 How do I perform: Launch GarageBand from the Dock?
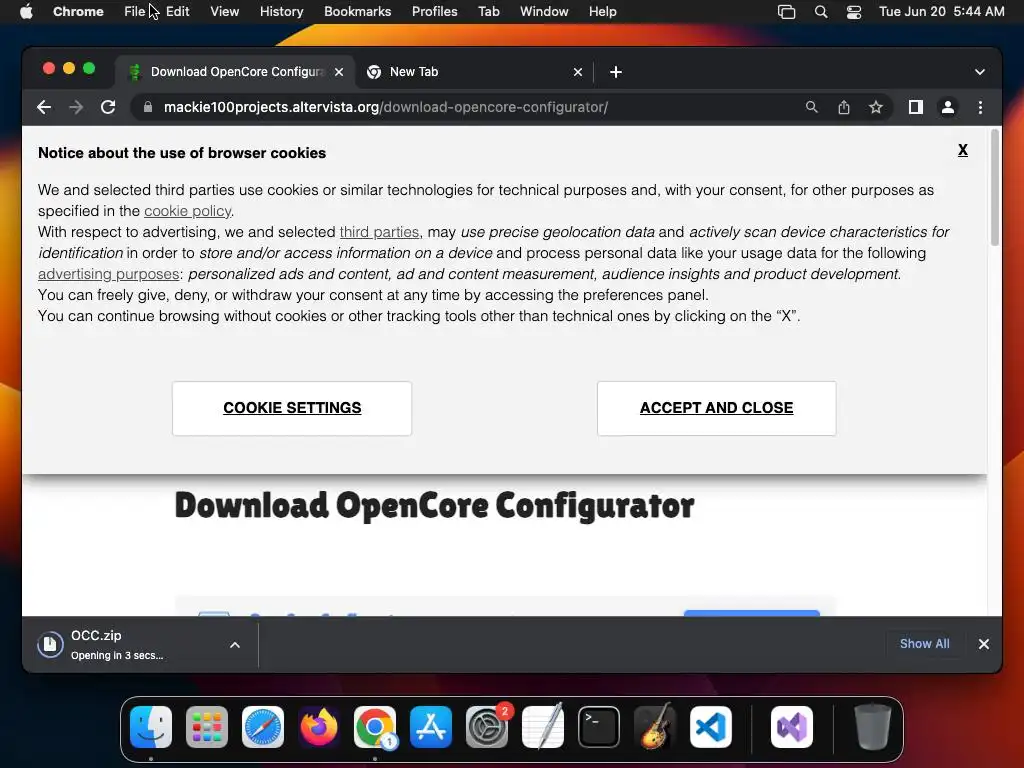(x=655, y=727)
